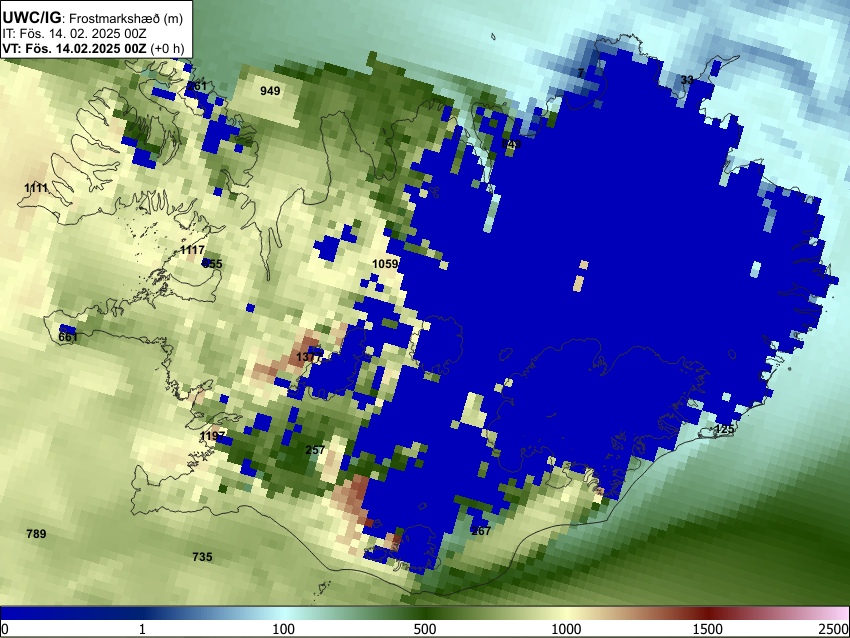Viewport: 850px width, 638px height.
Task: Choose the 257 value in the green area
Action: 315,450
